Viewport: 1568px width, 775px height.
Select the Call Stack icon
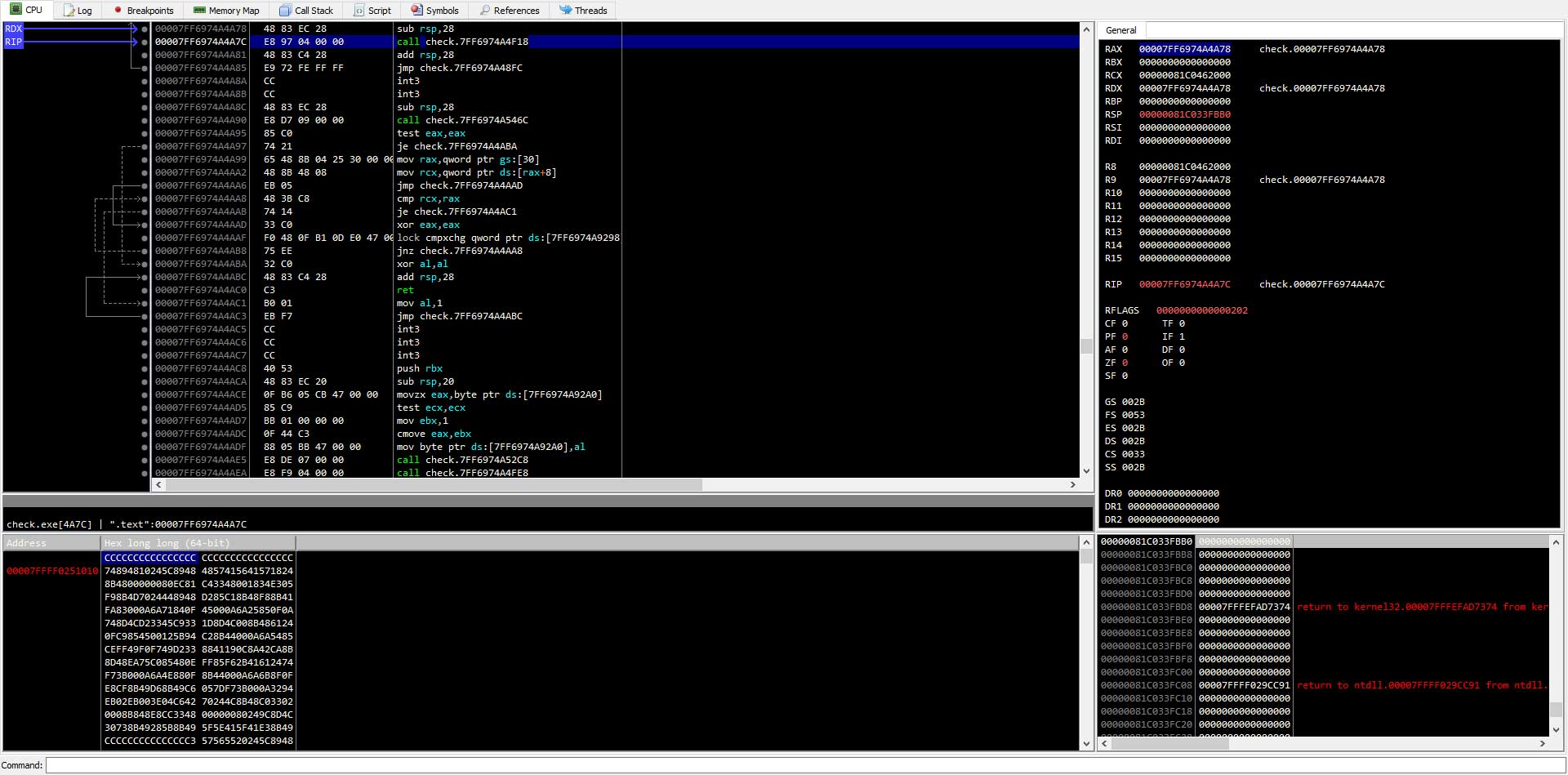(285, 11)
